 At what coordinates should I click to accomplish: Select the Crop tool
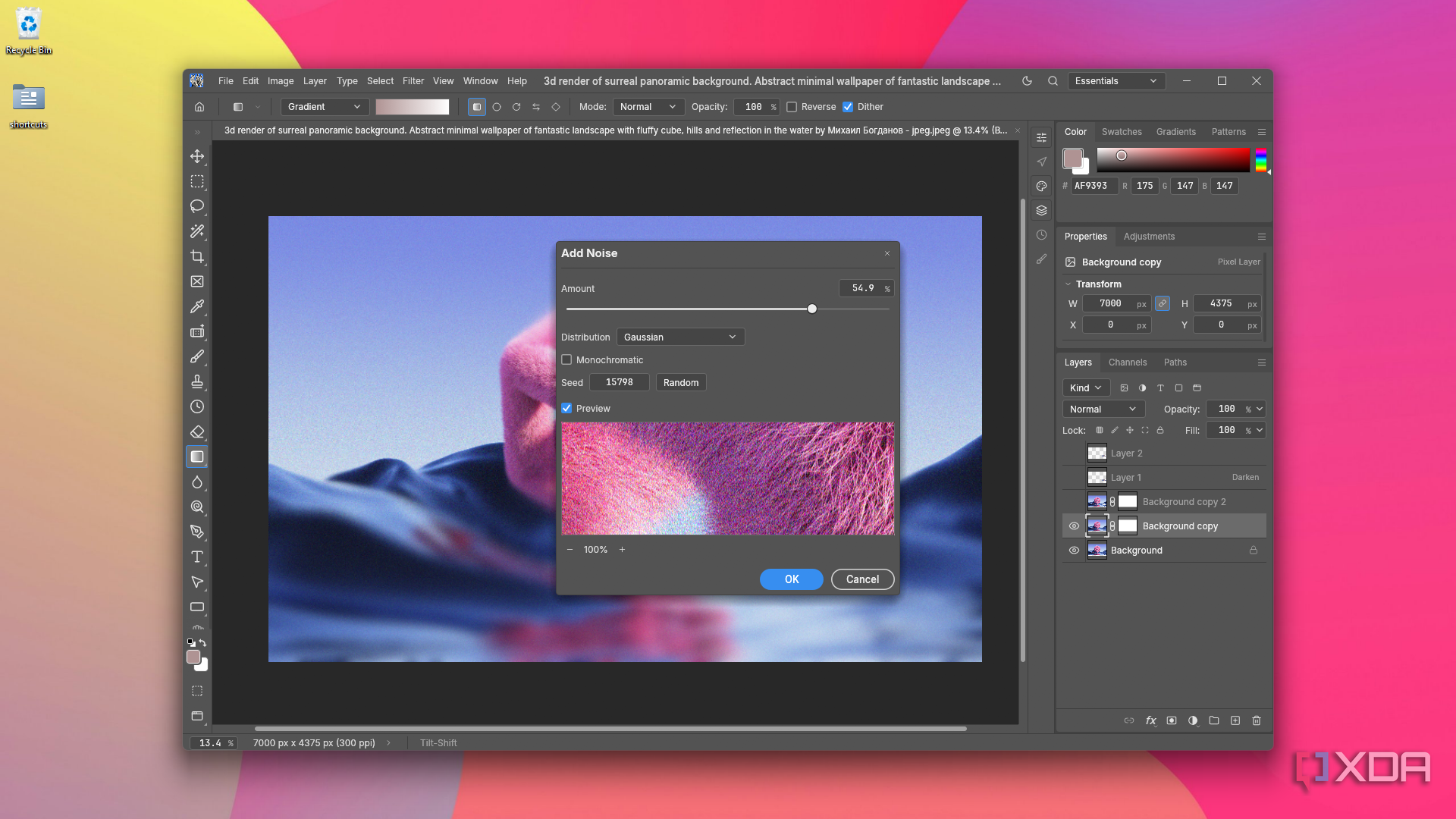[x=197, y=256]
